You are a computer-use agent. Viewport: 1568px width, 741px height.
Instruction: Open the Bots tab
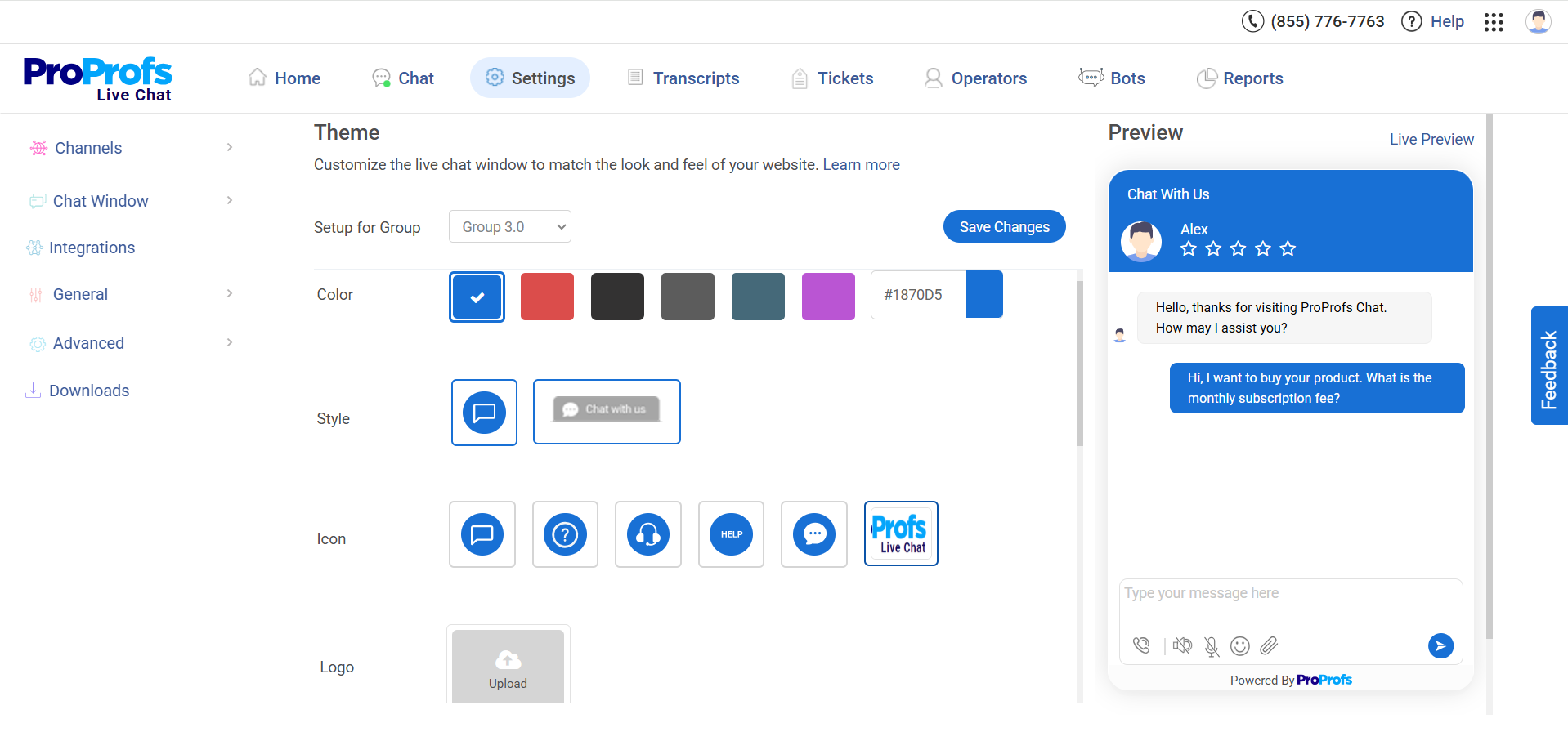tap(1112, 78)
